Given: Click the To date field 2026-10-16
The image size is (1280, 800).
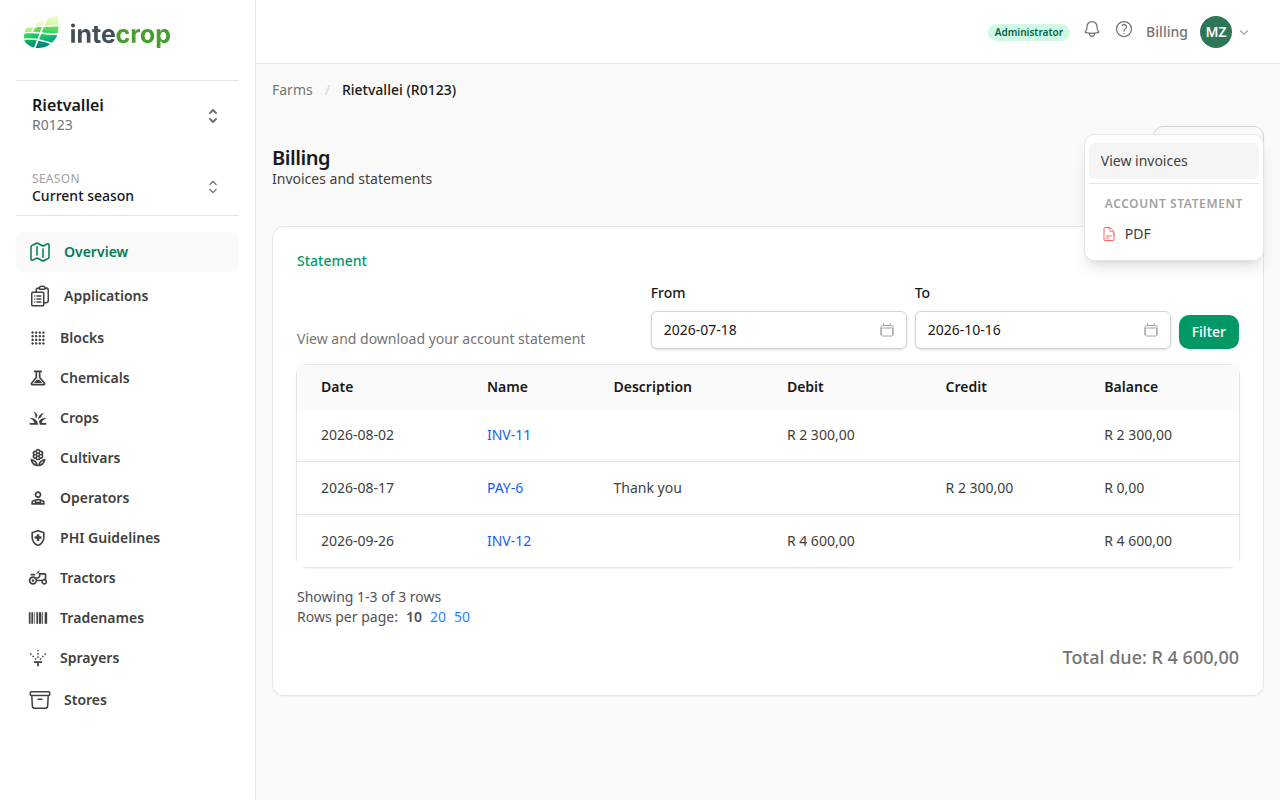Looking at the screenshot, I should click(x=1043, y=330).
